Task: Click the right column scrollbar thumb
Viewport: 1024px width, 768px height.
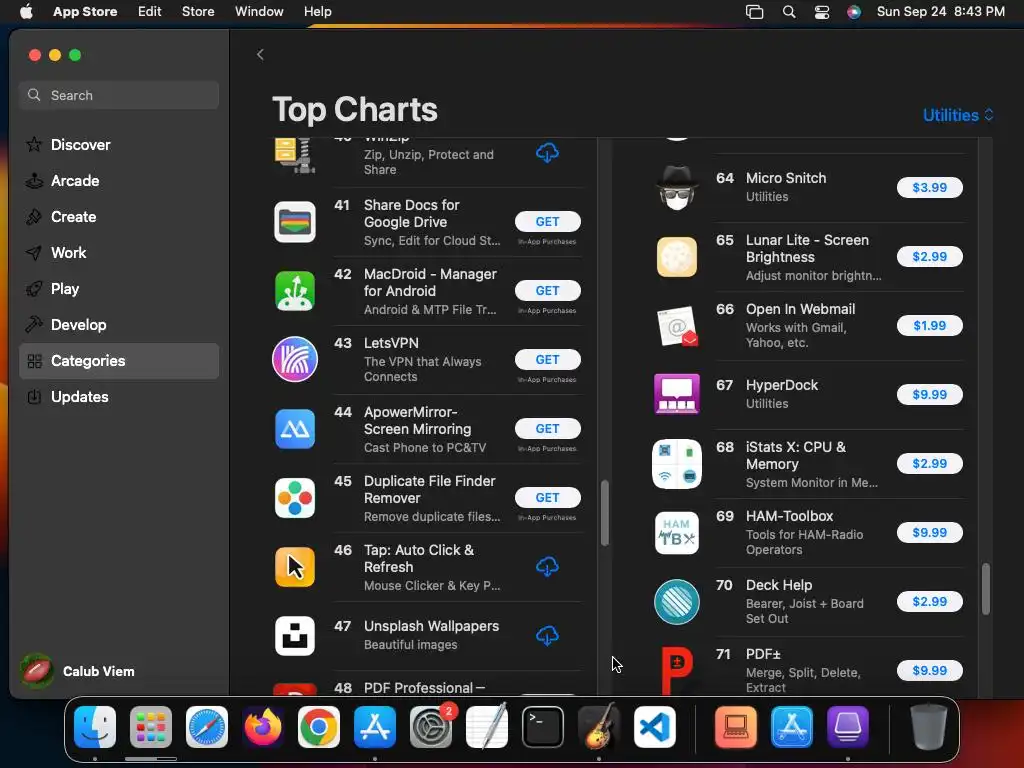Action: 986,589
